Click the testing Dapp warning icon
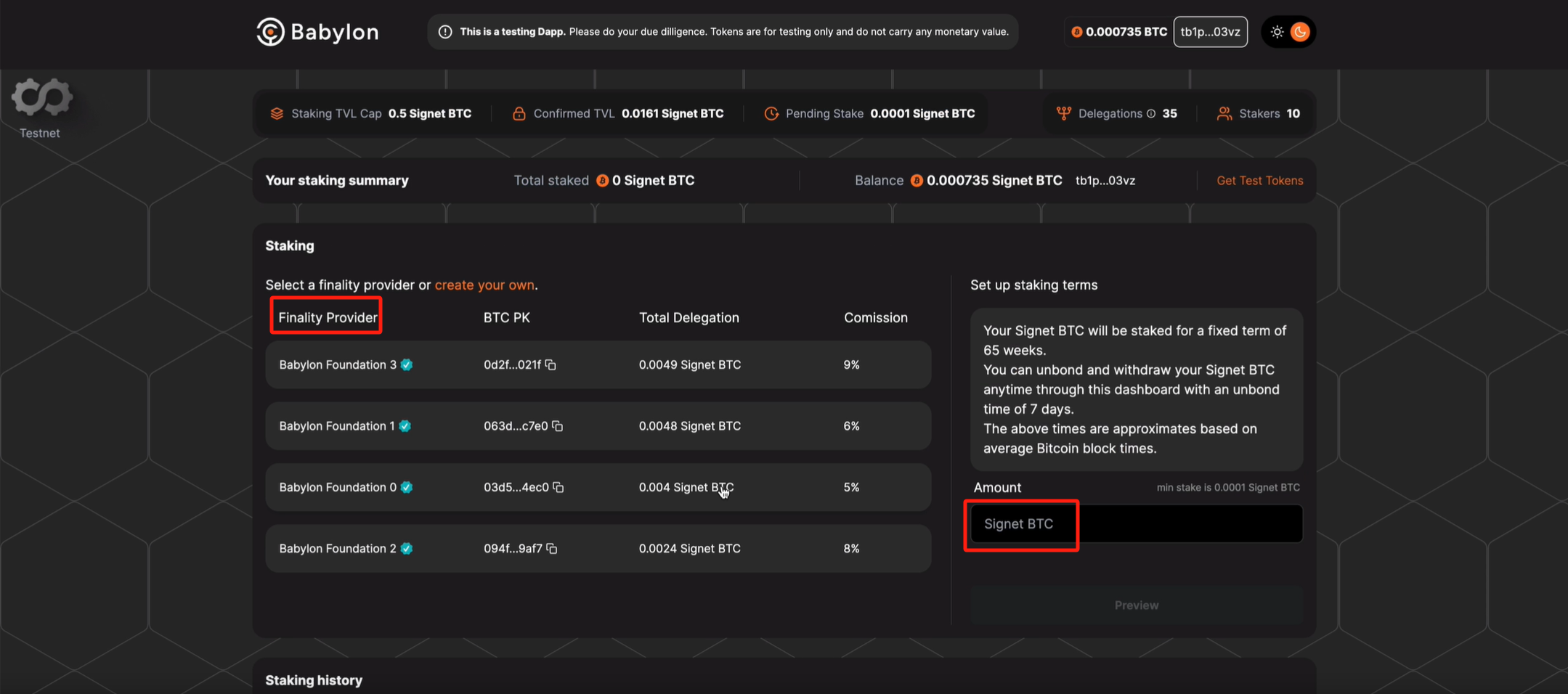Viewport: 1568px width, 694px height. 445,32
